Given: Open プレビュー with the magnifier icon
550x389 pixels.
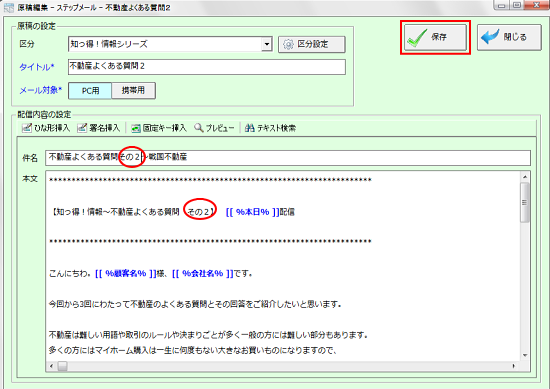Looking at the screenshot, I should click(x=214, y=128).
